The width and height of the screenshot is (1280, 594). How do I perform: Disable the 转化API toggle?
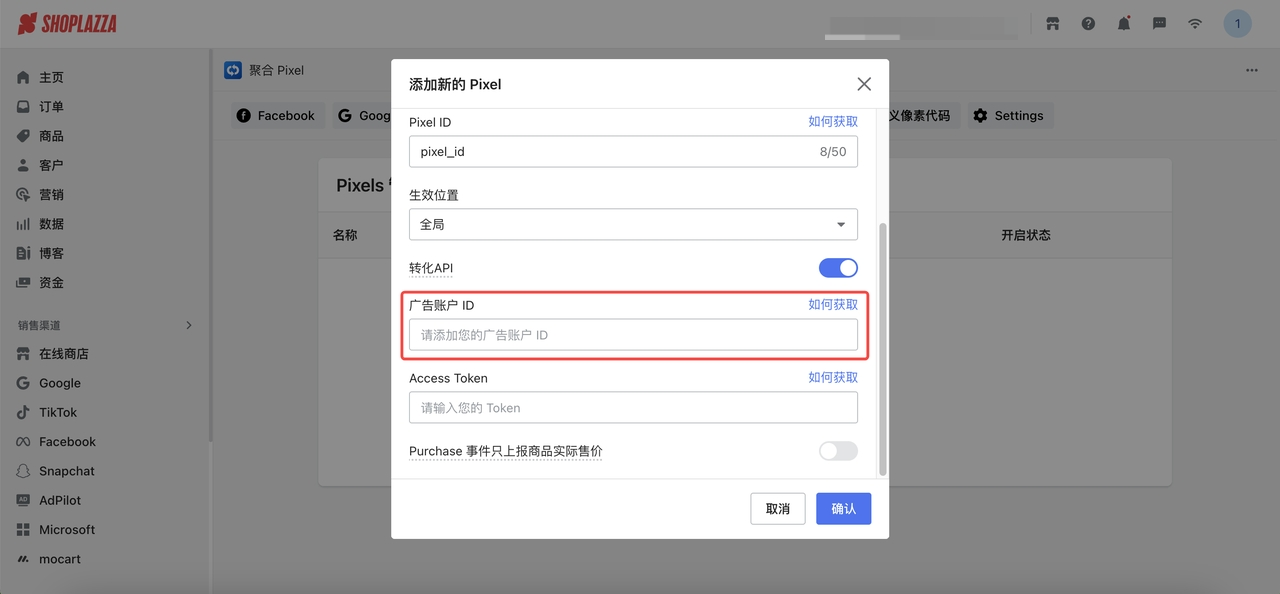click(838, 268)
